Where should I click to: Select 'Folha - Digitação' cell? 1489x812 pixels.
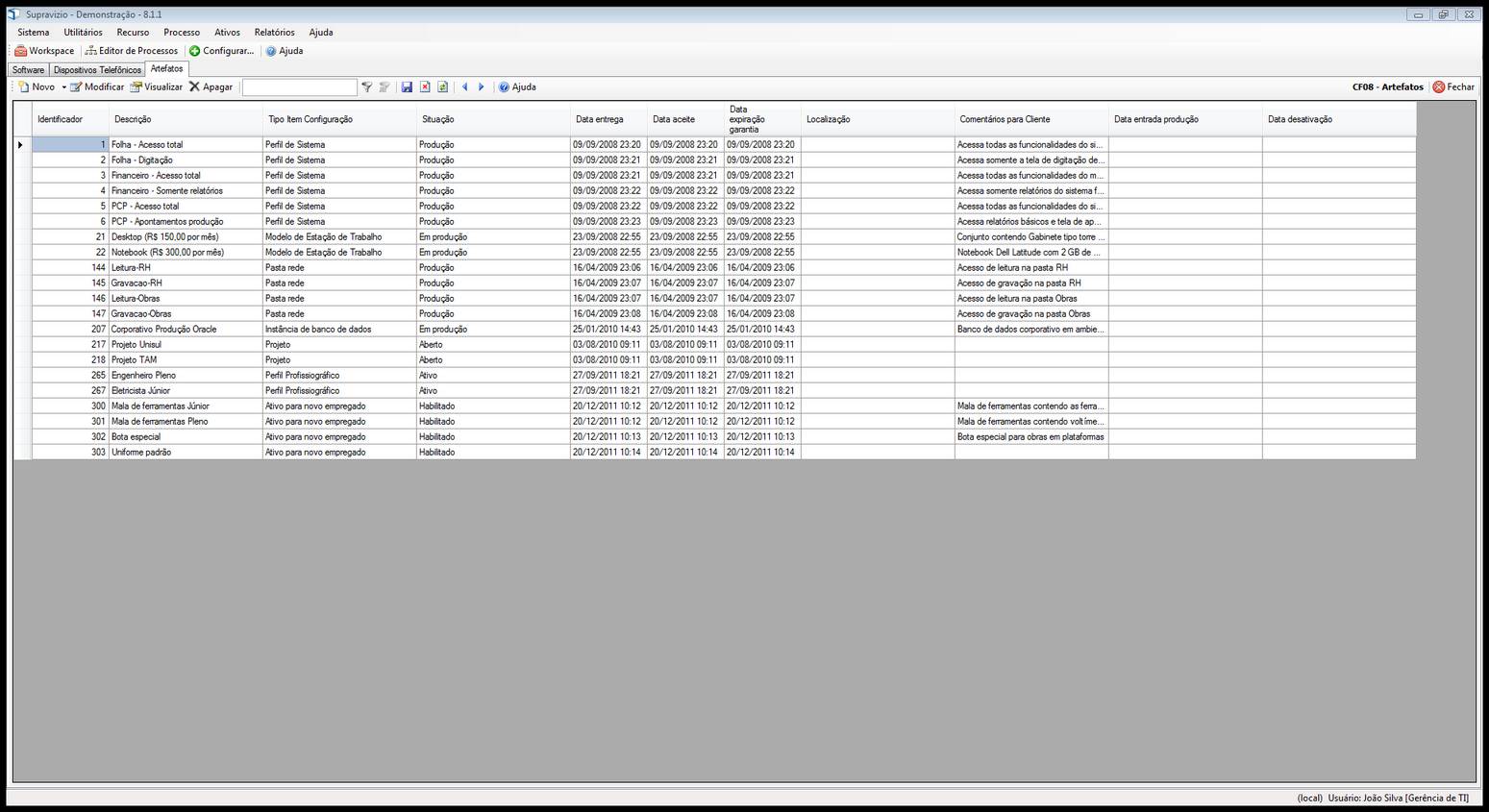(186, 160)
